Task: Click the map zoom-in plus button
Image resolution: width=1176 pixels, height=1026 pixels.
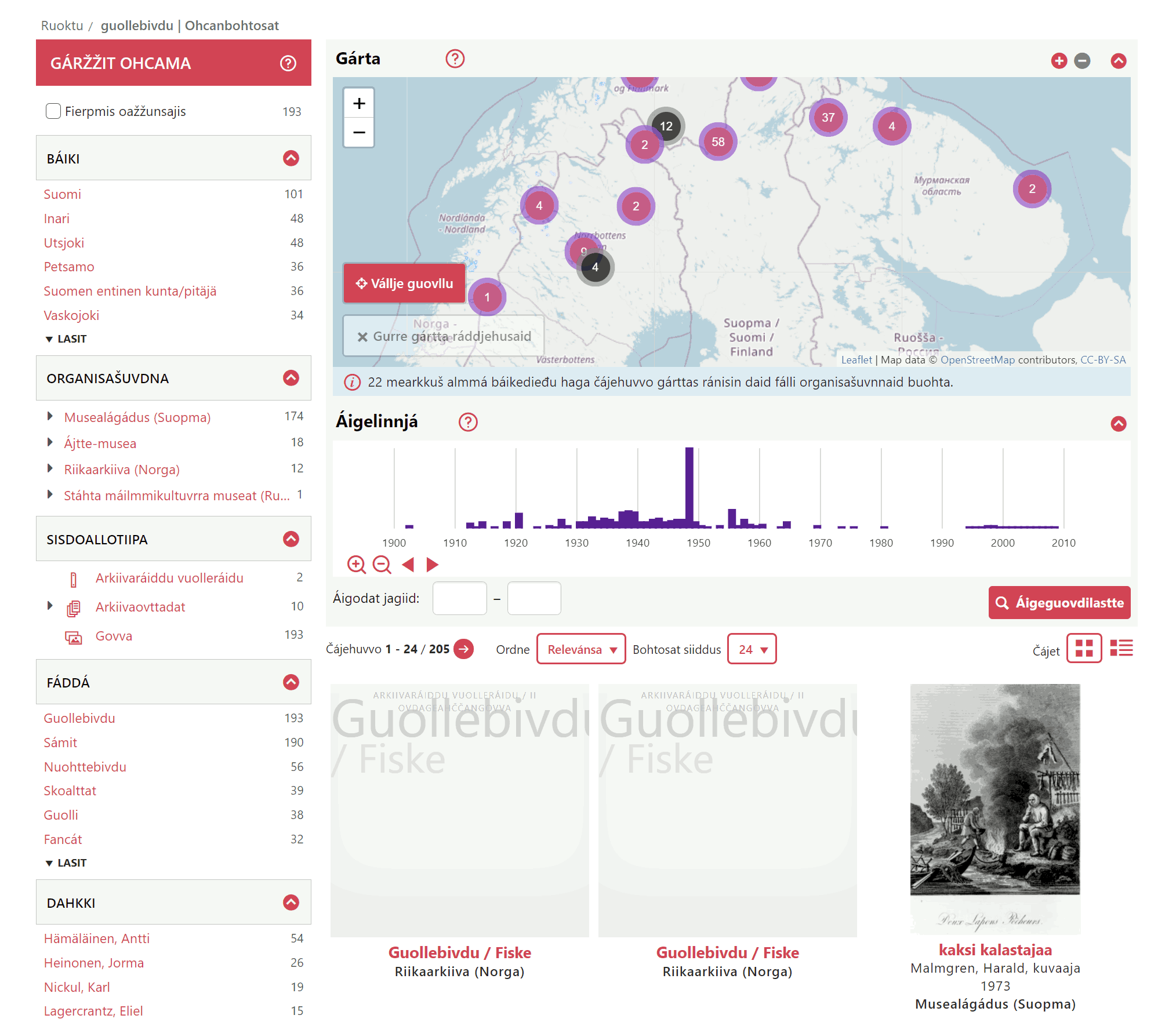Action: [359, 104]
